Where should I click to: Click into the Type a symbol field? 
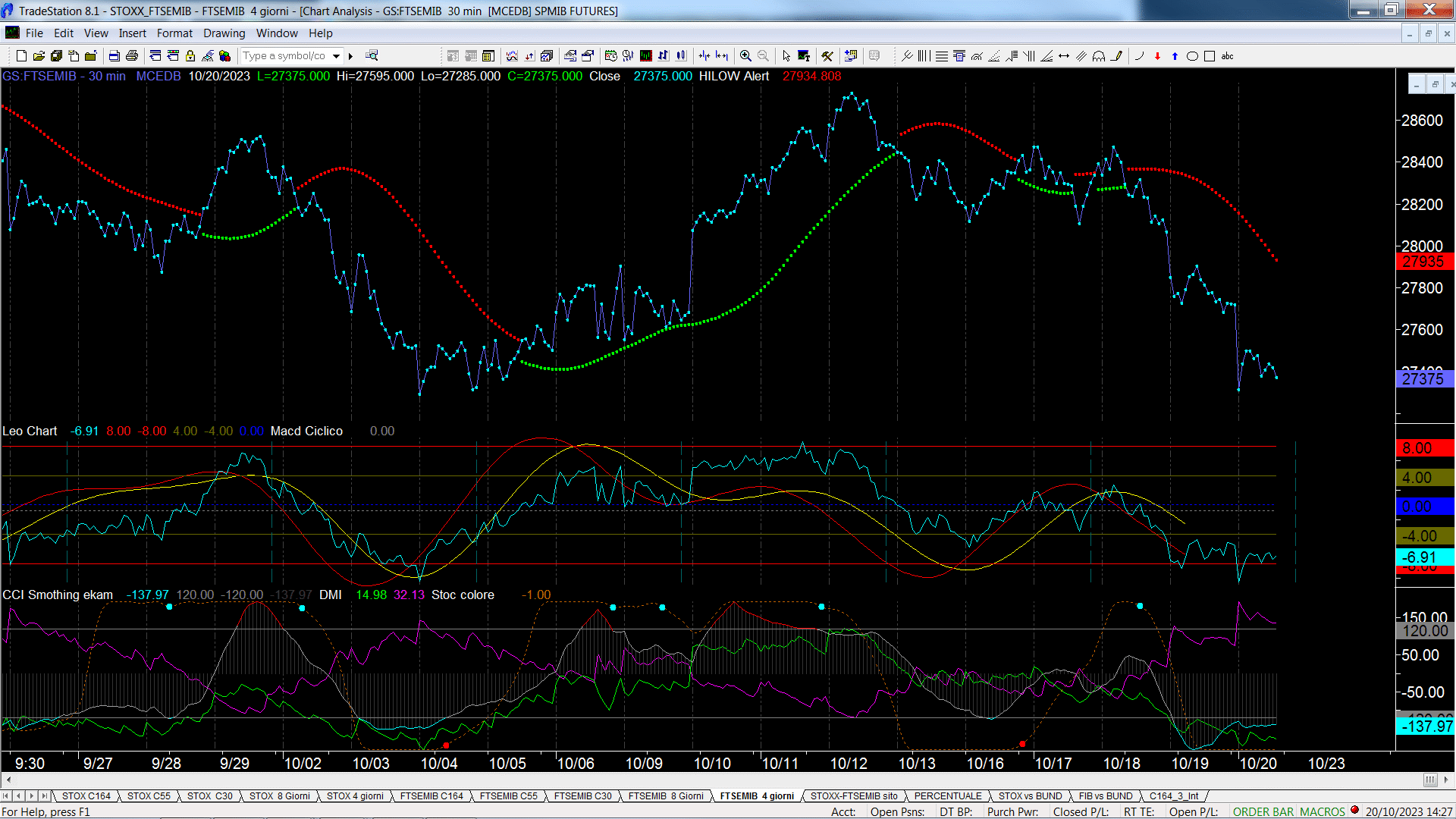tap(285, 56)
